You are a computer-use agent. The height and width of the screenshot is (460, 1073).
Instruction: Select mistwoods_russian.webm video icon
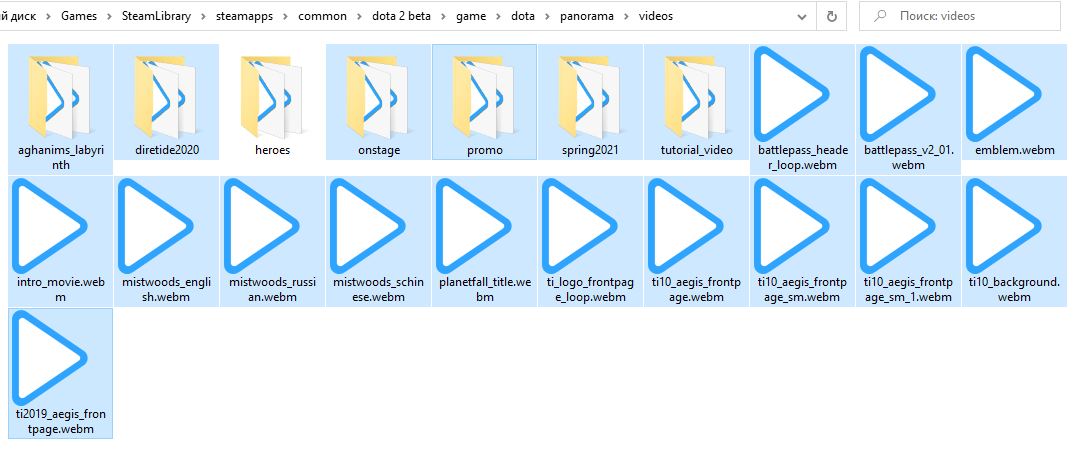pyautogui.click(x=262, y=226)
